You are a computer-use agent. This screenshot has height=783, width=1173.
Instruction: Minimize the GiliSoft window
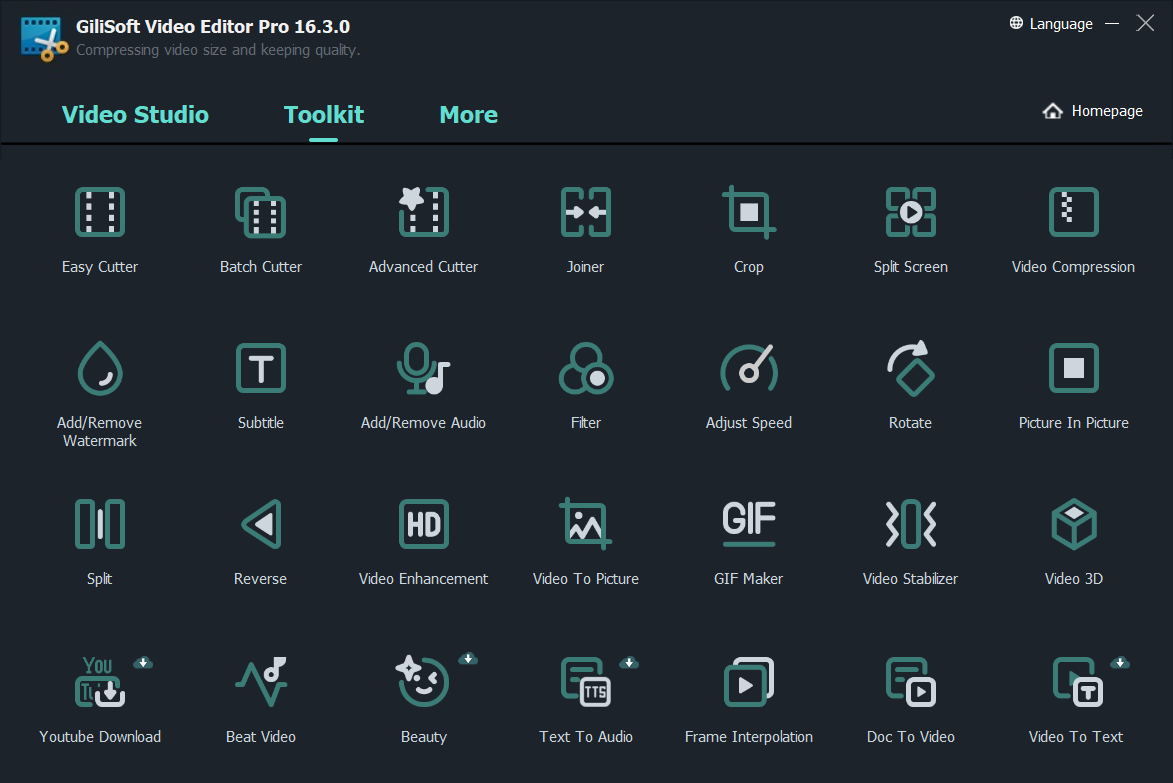[1112, 24]
